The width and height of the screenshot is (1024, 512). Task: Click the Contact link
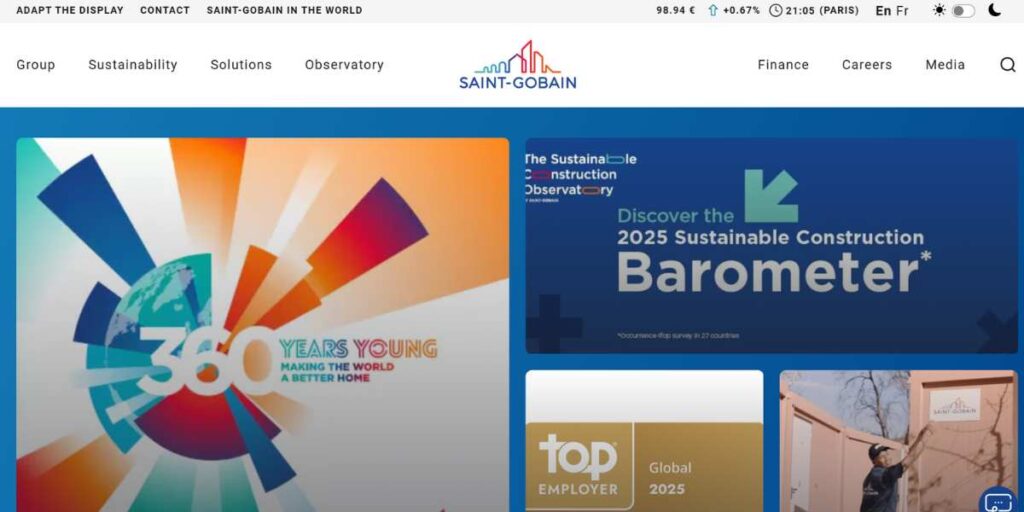pos(165,10)
